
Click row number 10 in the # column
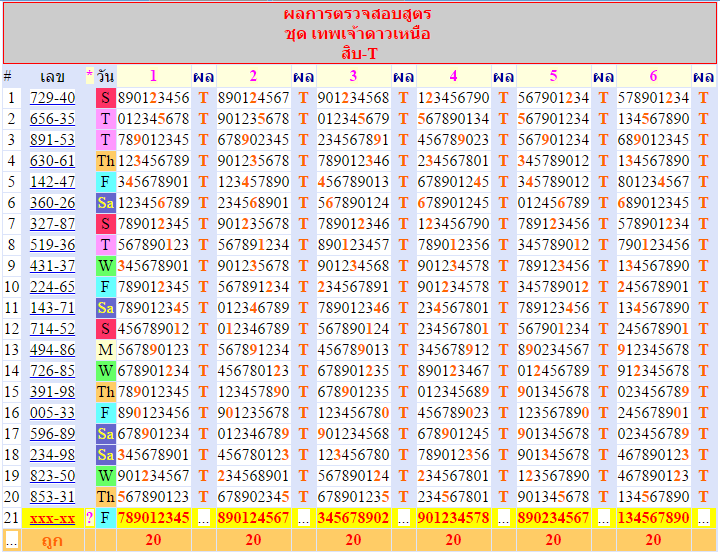coord(11,287)
